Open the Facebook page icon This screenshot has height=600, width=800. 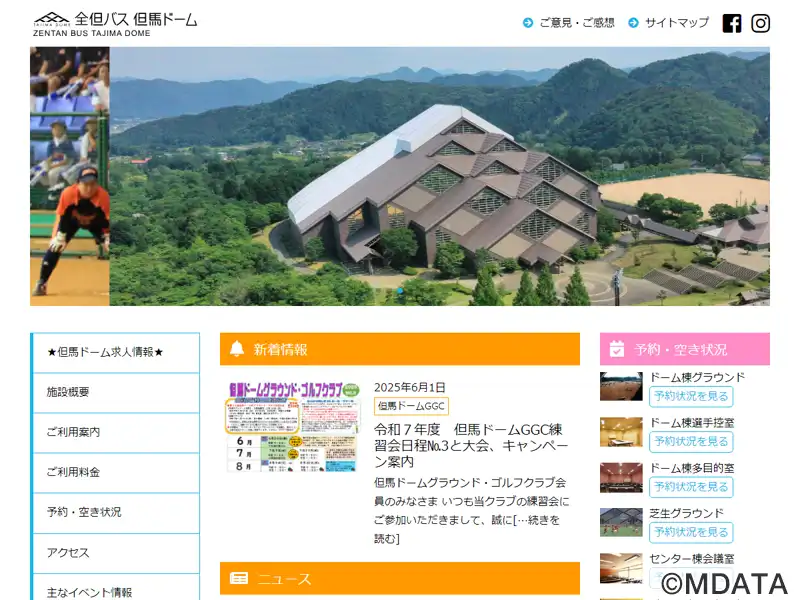coord(732,23)
